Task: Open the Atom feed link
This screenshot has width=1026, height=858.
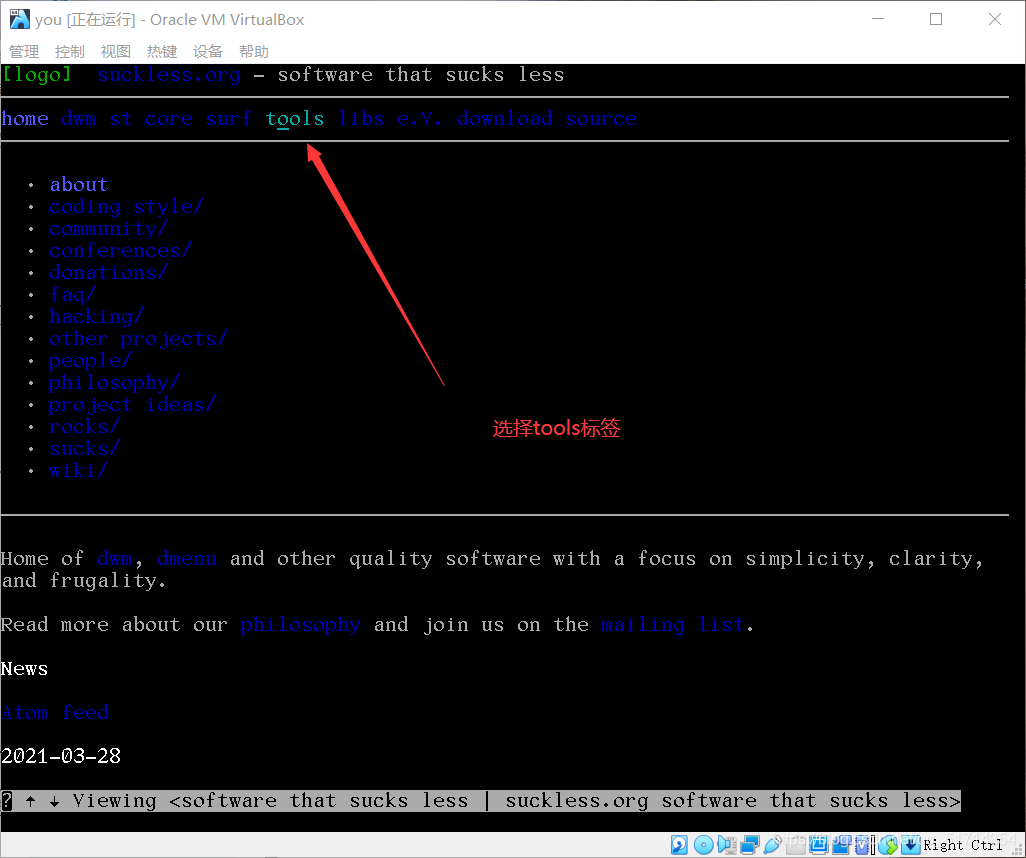Action: 55,713
